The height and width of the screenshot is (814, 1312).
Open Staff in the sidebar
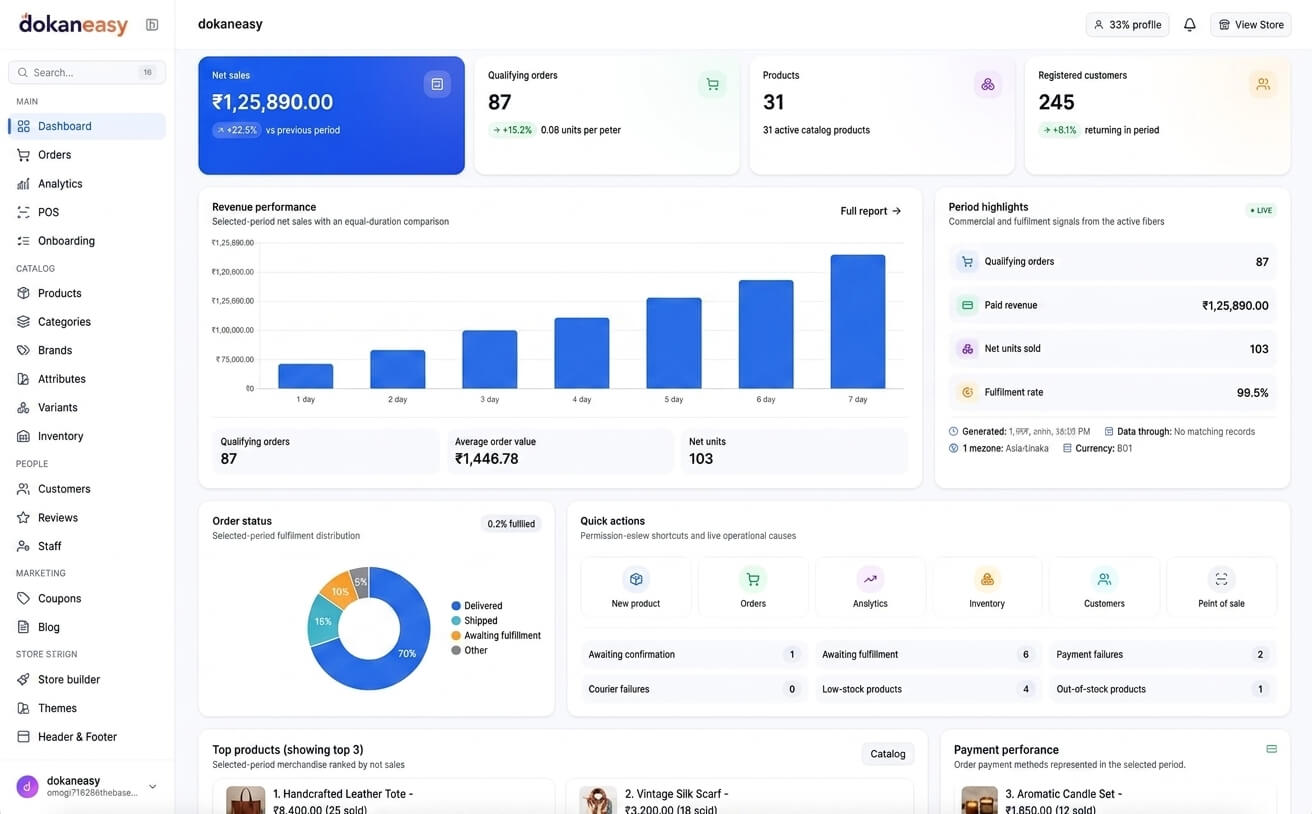[87, 546]
